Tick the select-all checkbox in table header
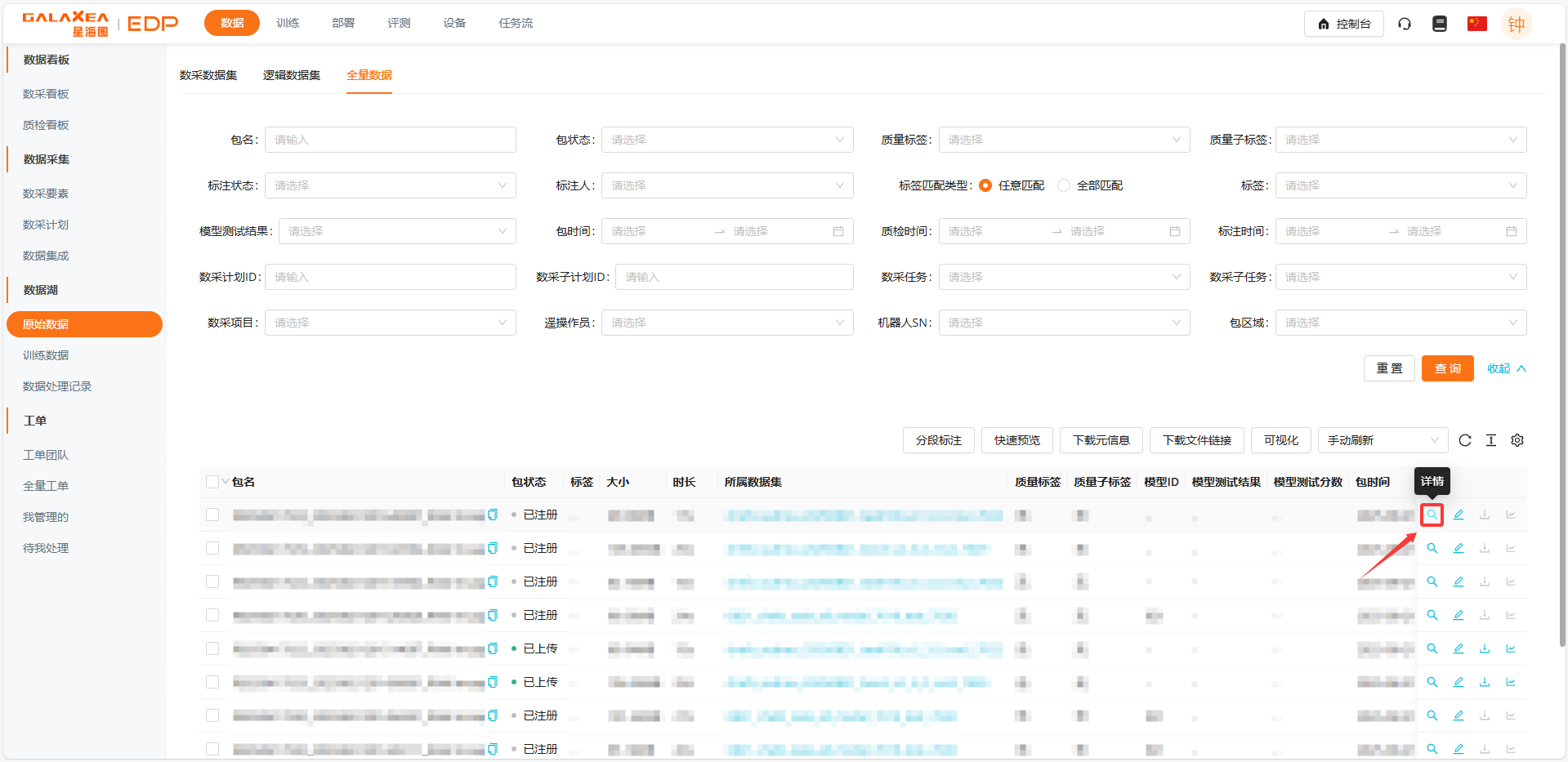Viewport: 1568px width, 762px height. click(212, 482)
